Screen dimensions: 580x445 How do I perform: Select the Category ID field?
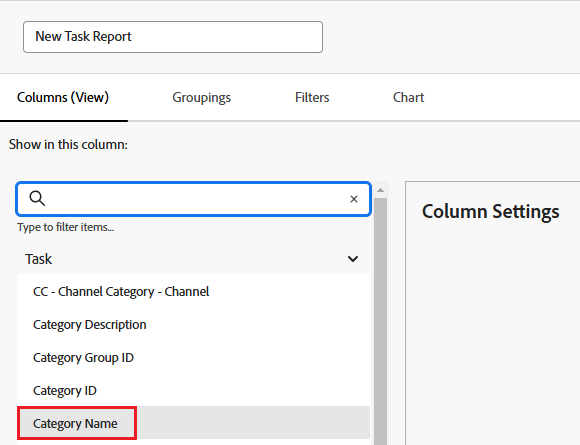point(193,390)
